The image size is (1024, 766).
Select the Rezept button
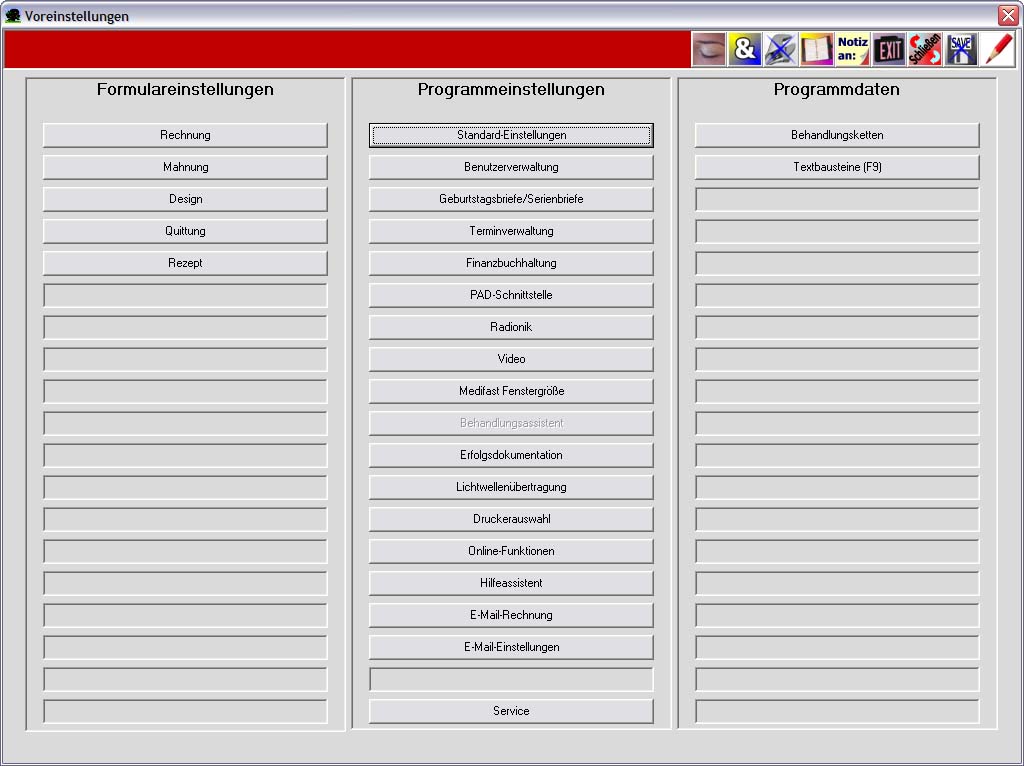tap(185, 263)
